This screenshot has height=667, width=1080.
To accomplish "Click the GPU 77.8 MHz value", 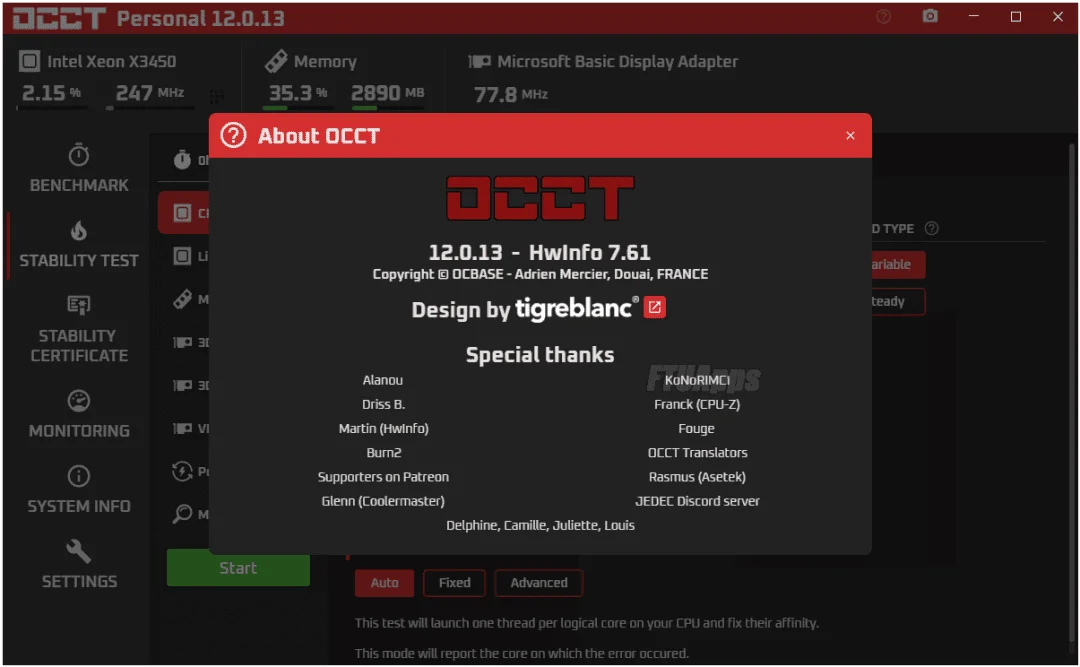I will pos(510,94).
